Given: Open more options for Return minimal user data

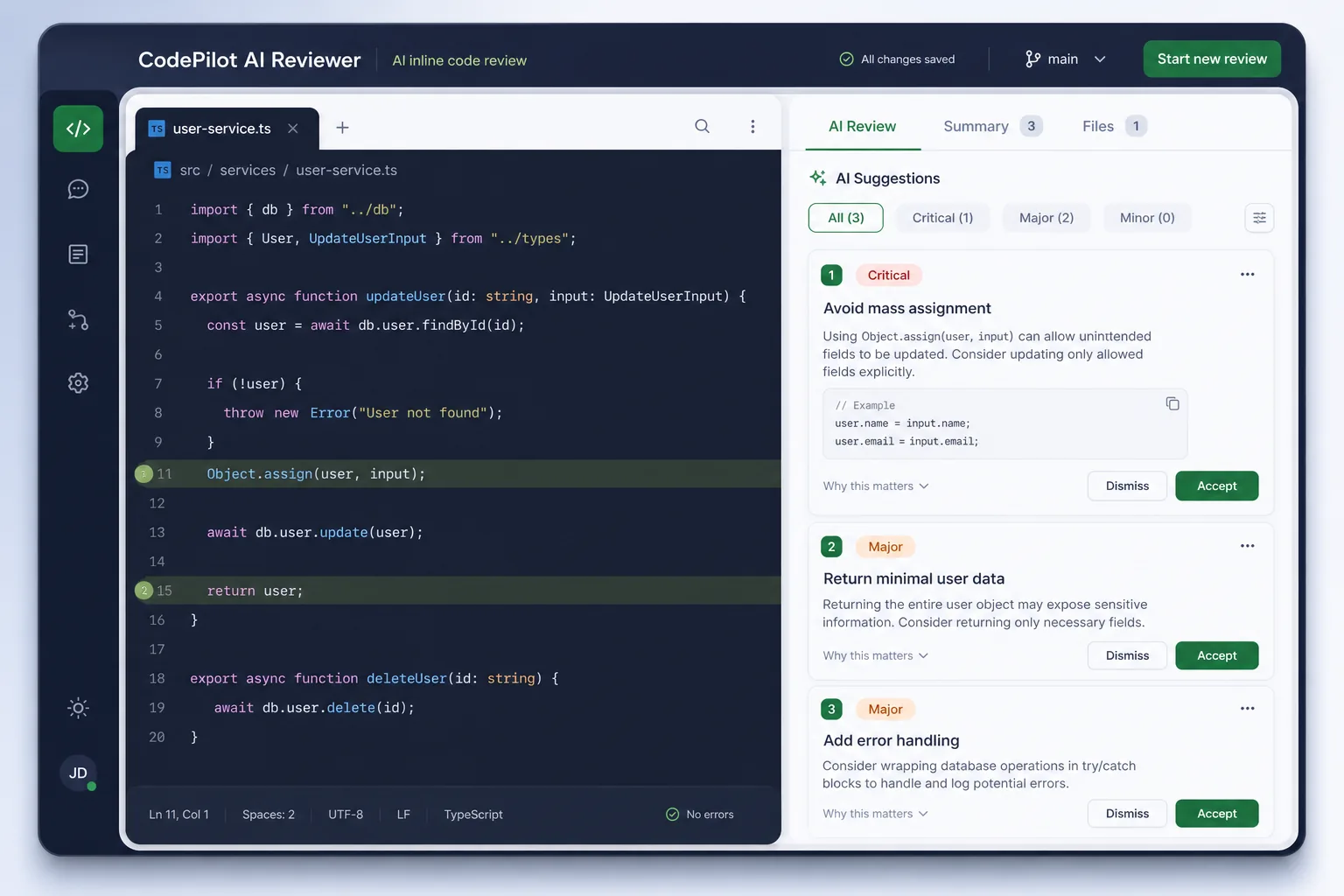Looking at the screenshot, I should 1247,546.
